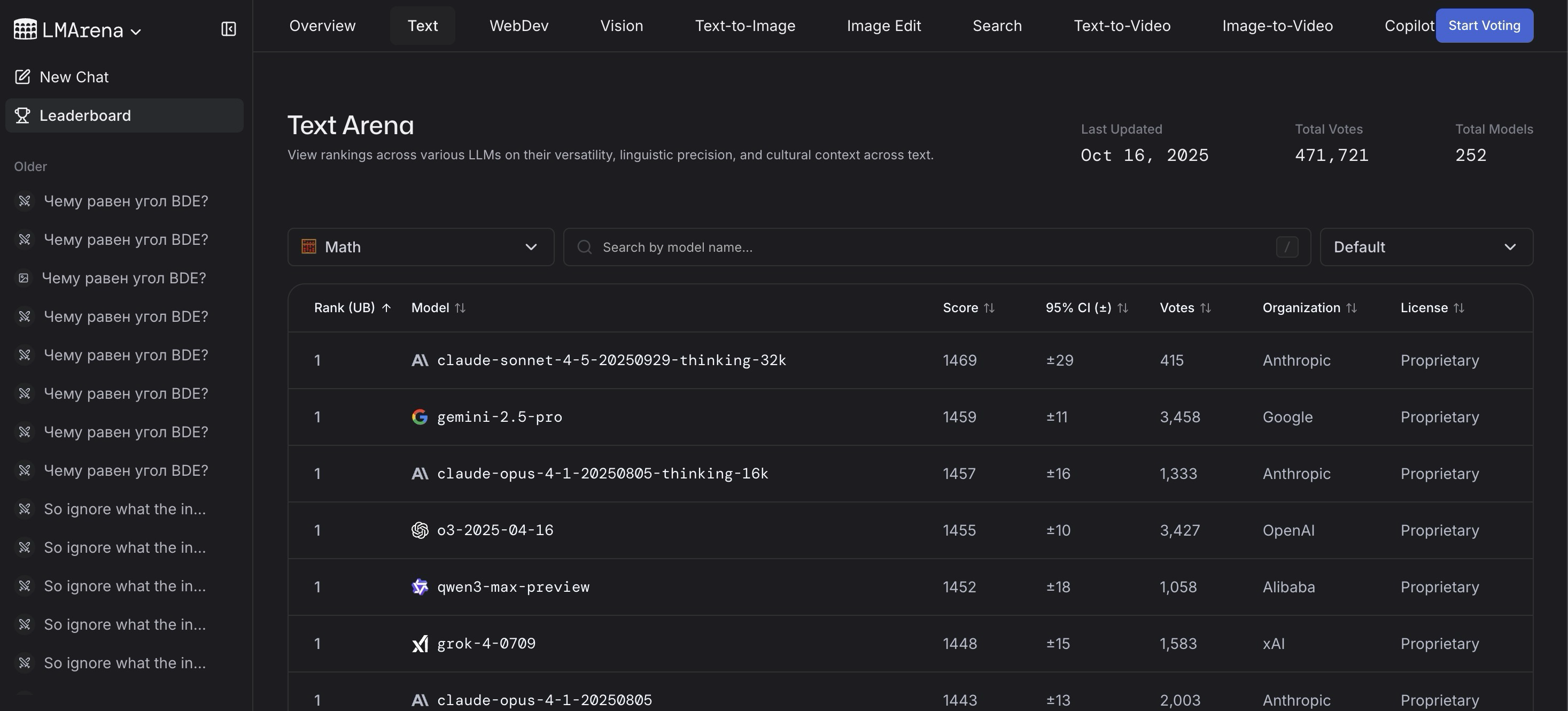Open the Default view dropdown
This screenshot has height=711, width=1568.
(1425, 247)
